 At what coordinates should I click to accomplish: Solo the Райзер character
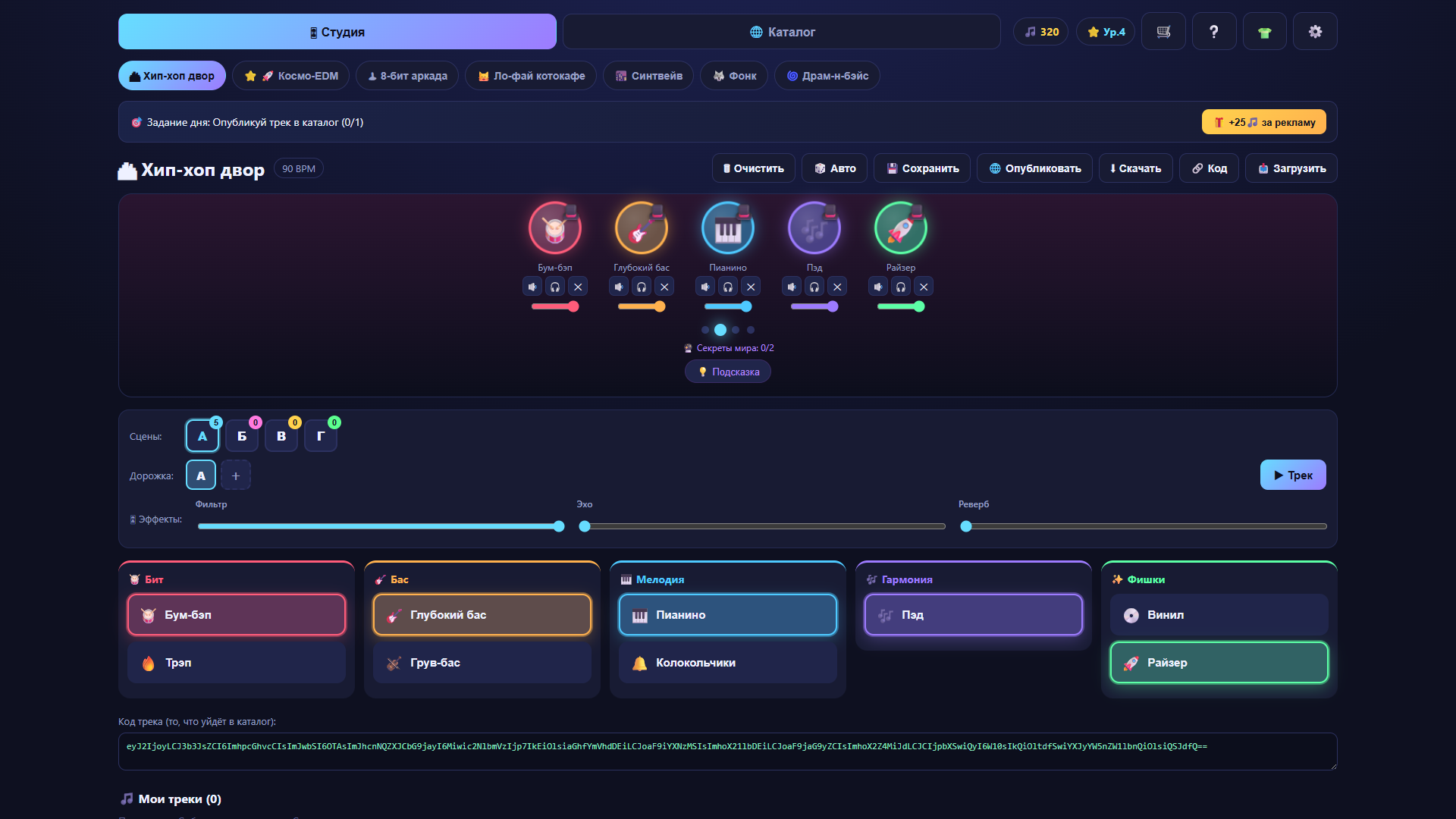click(x=901, y=287)
